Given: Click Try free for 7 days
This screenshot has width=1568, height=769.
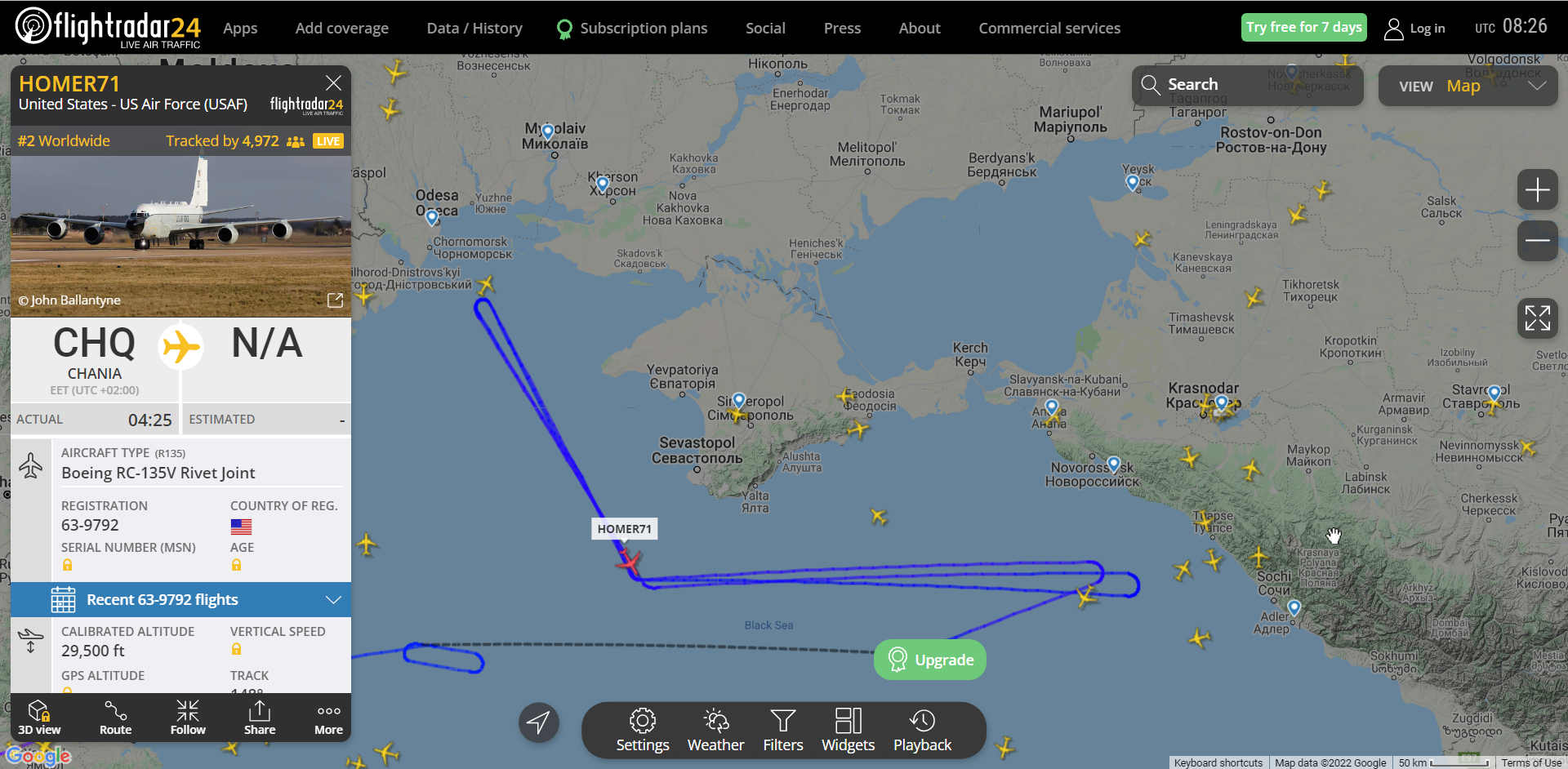Looking at the screenshot, I should [1303, 27].
